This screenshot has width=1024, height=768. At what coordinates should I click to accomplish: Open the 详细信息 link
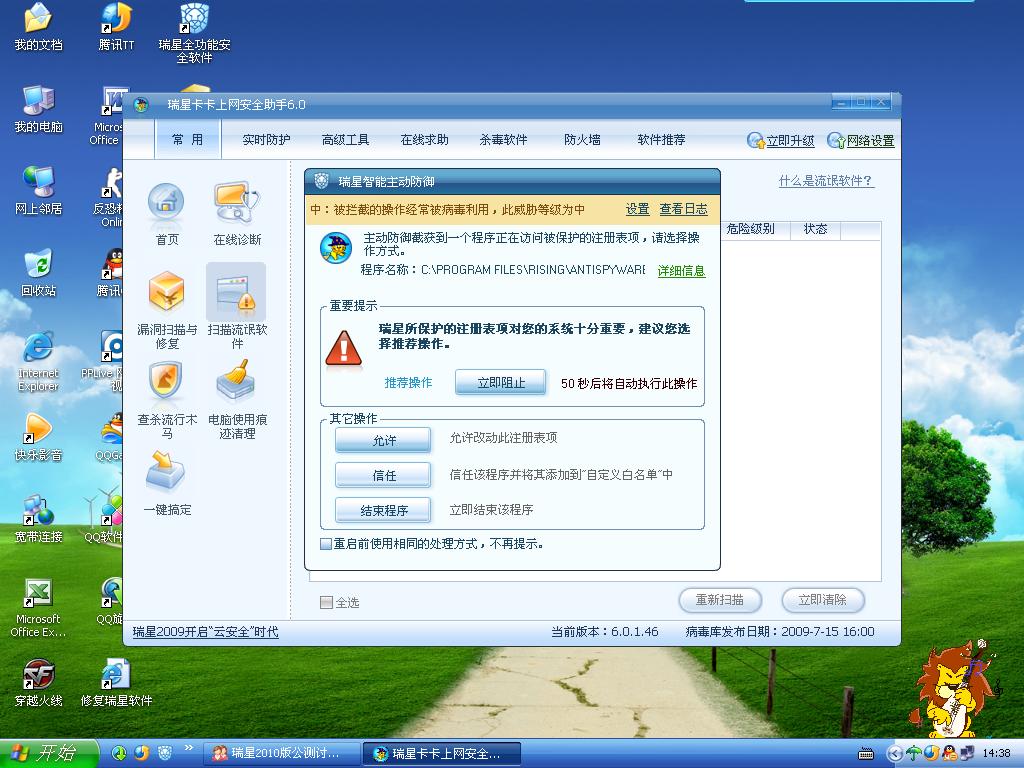tap(681, 270)
